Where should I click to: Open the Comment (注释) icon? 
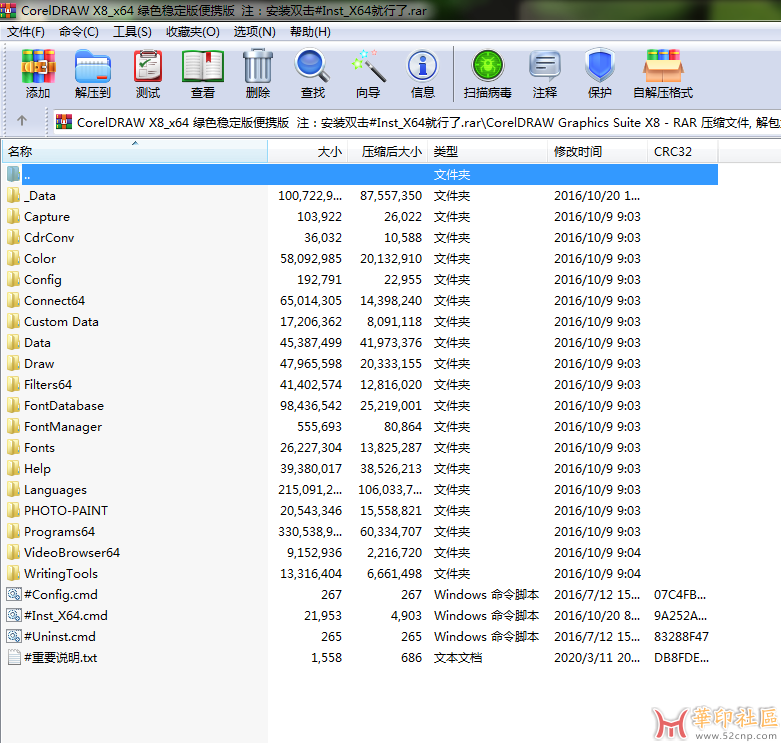pyautogui.click(x=545, y=66)
